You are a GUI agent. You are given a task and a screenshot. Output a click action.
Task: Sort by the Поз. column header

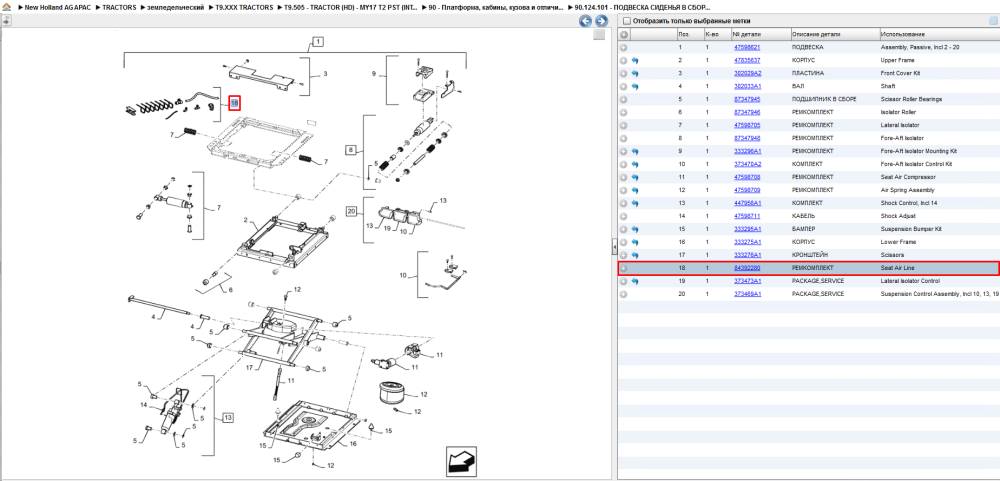click(689, 34)
